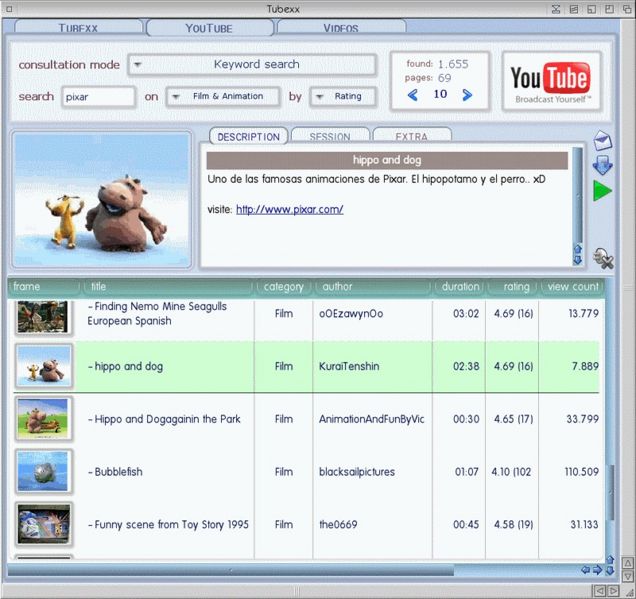636x599 pixels.
Task: Go to next results page arrow
Action: tap(467, 96)
